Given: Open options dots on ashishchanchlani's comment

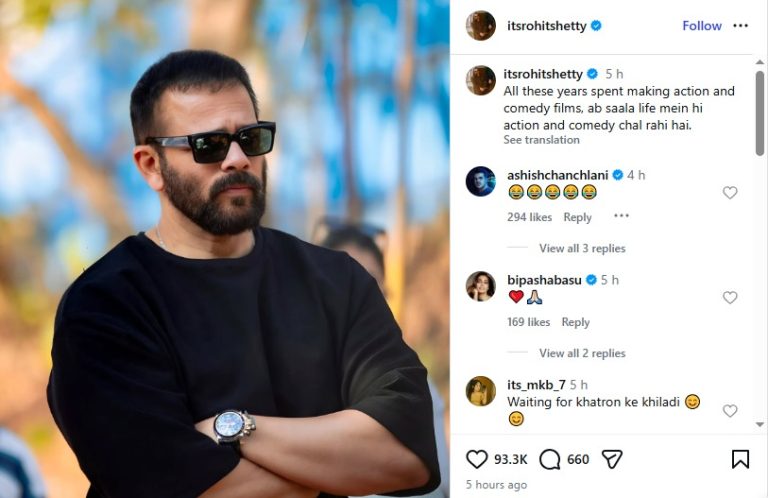Looking at the screenshot, I should 621,216.
